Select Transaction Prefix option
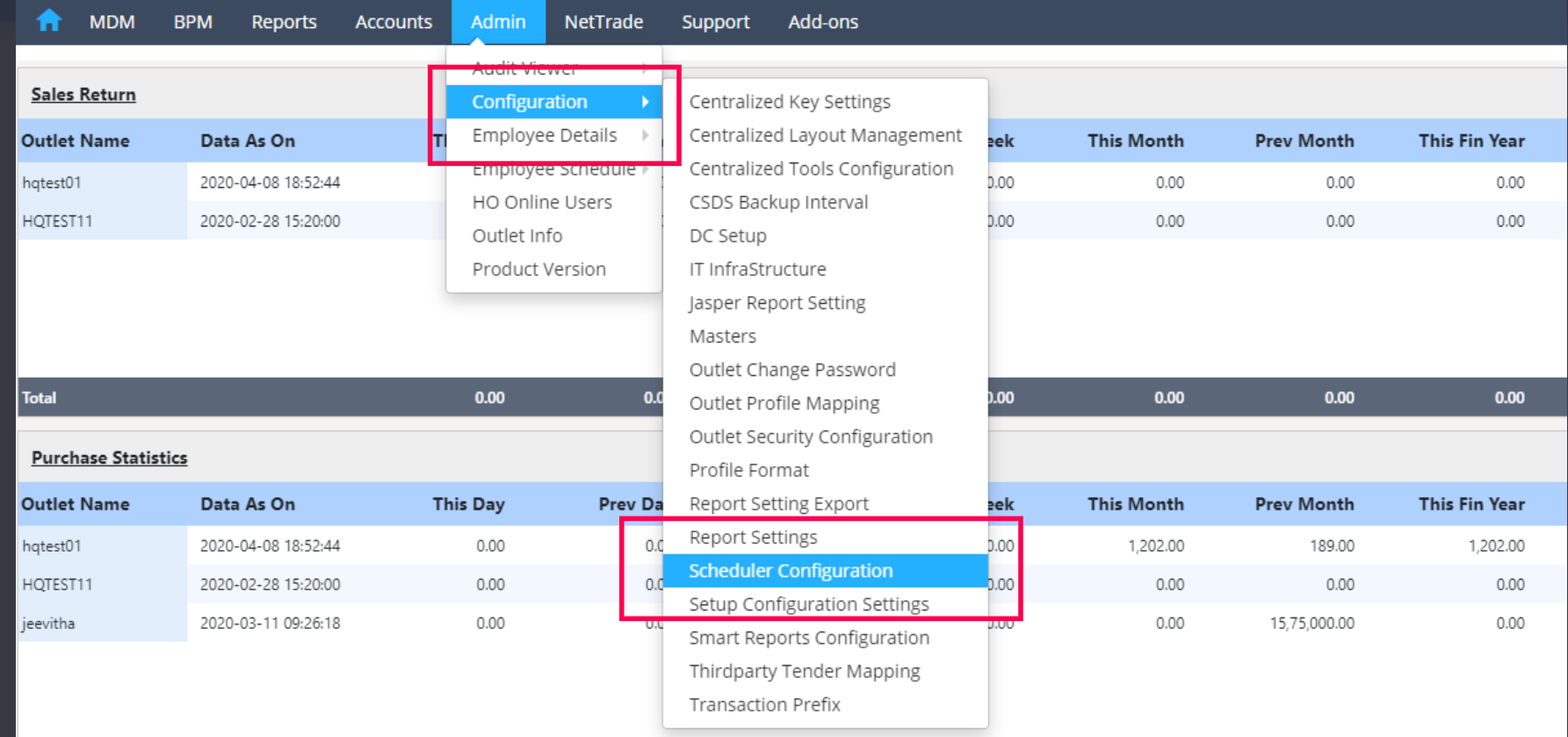The image size is (1568, 737). [x=764, y=704]
